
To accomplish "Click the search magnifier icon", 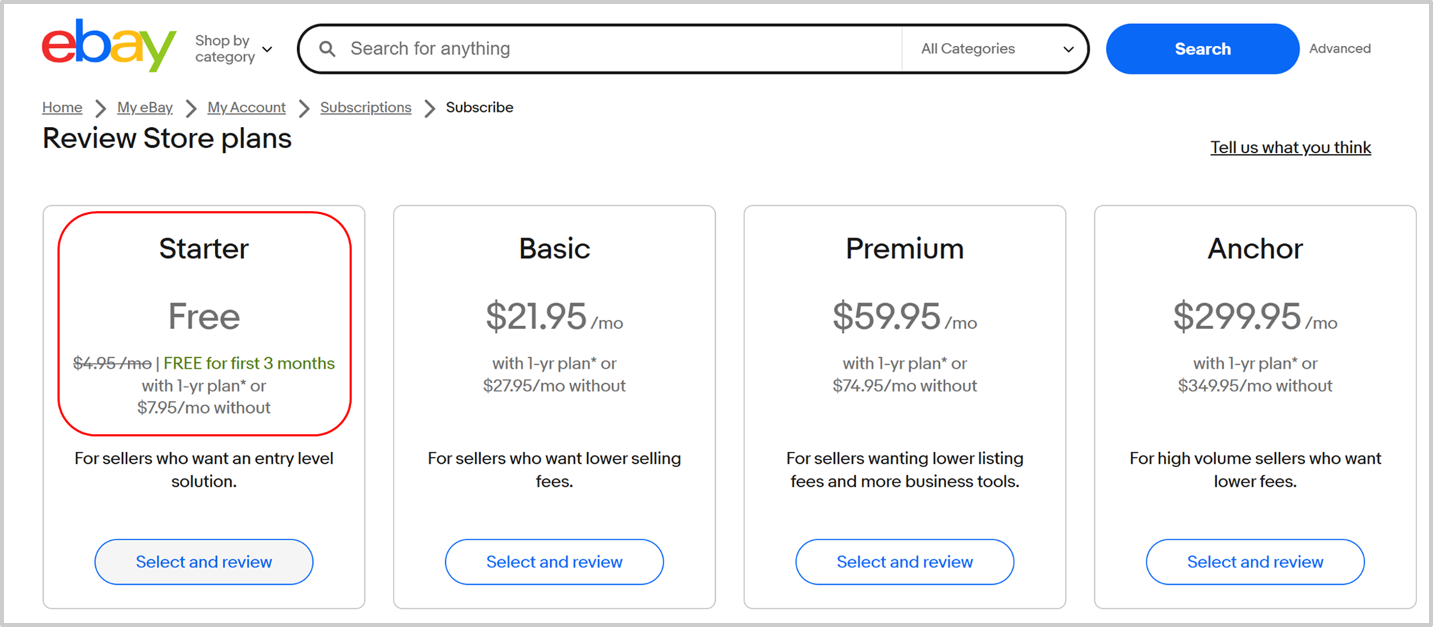I will click(327, 49).
